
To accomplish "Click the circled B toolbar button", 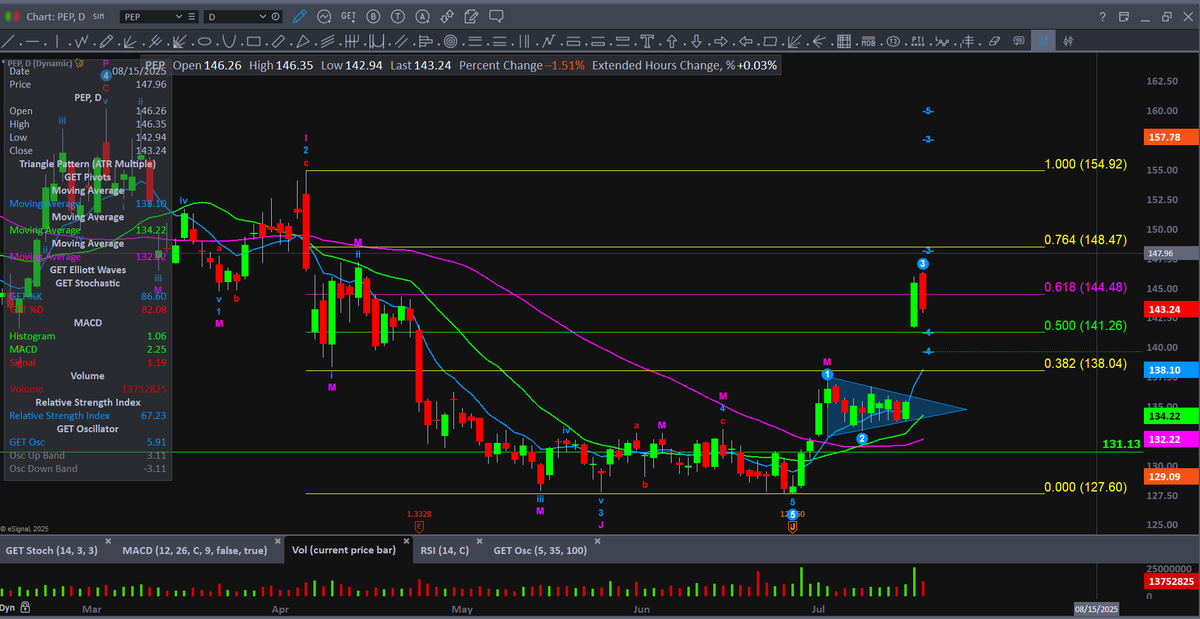I will (x=373, y=17).
